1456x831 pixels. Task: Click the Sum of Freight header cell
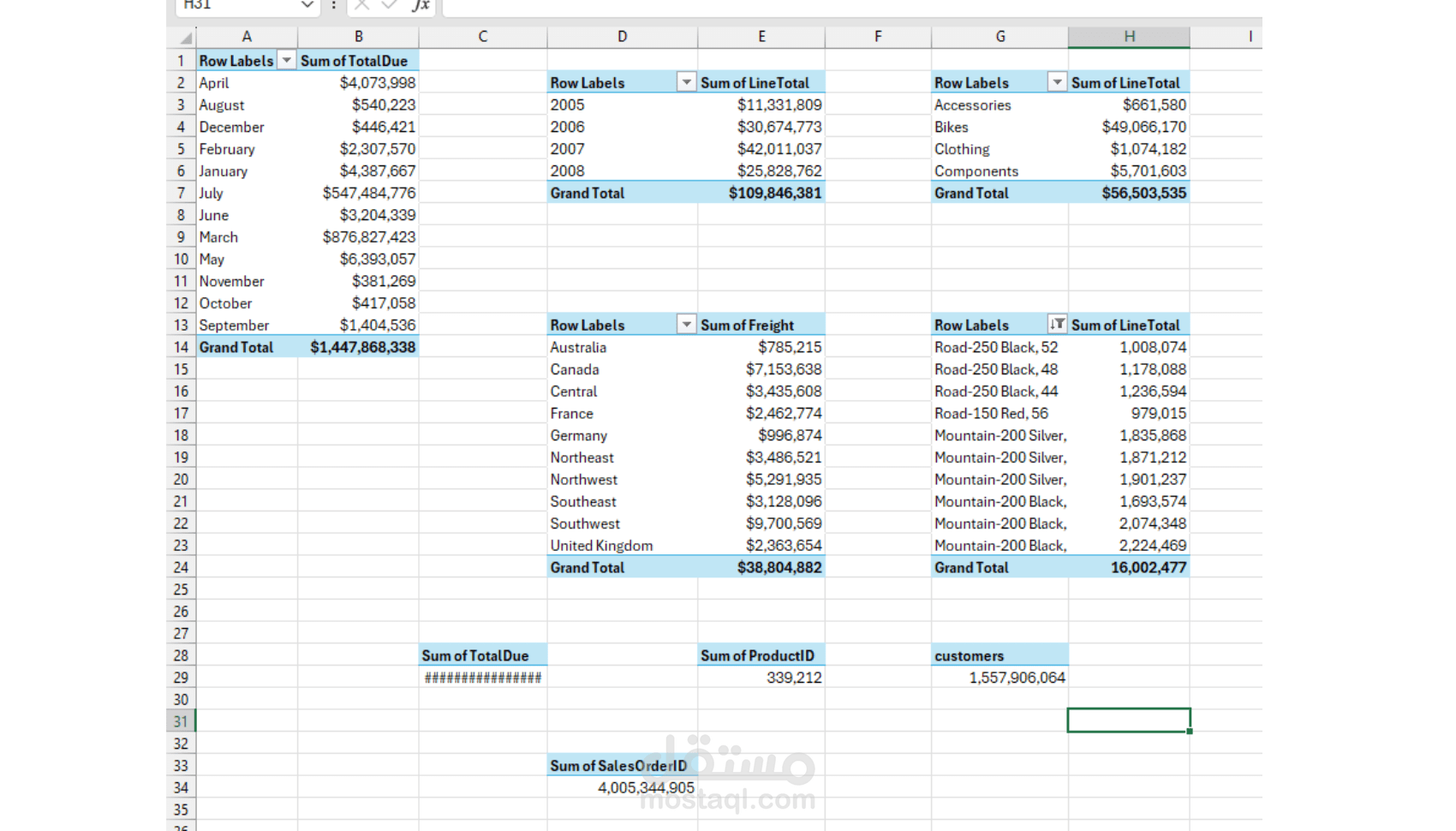(x=761, y=326)
